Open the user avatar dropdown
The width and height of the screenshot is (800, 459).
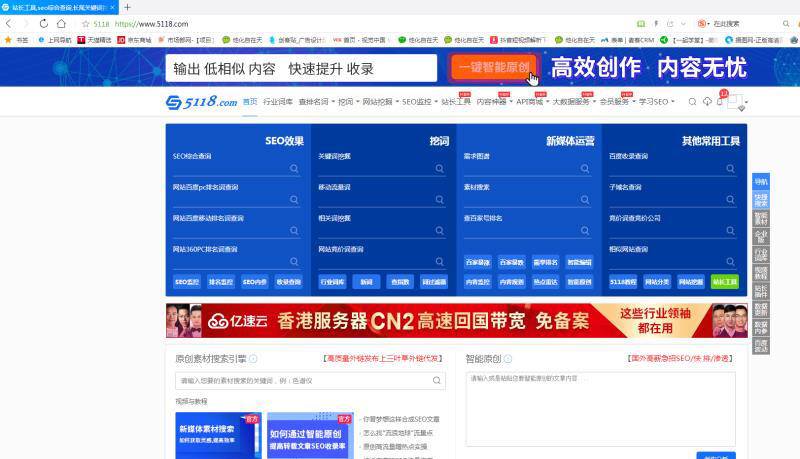[x=737, y=102]
